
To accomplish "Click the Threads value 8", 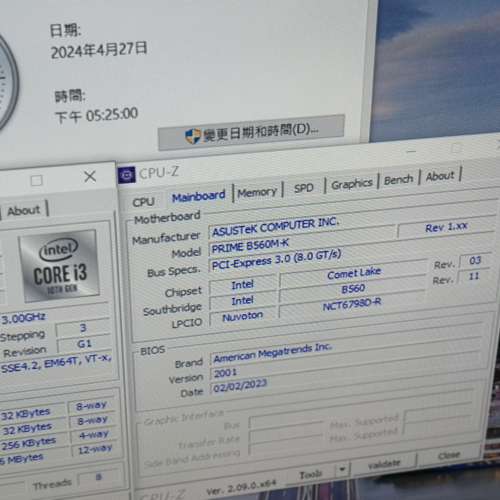I will coord(98,477).
